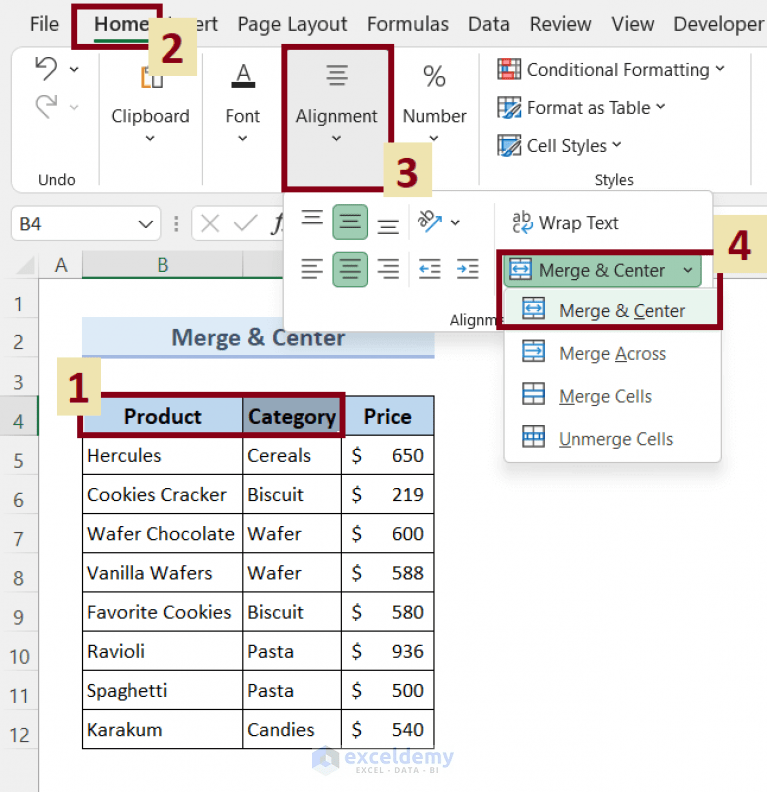The image size is (767, 792).
Task: Click the Cookies Cracker cell
Action: (163, 494)
